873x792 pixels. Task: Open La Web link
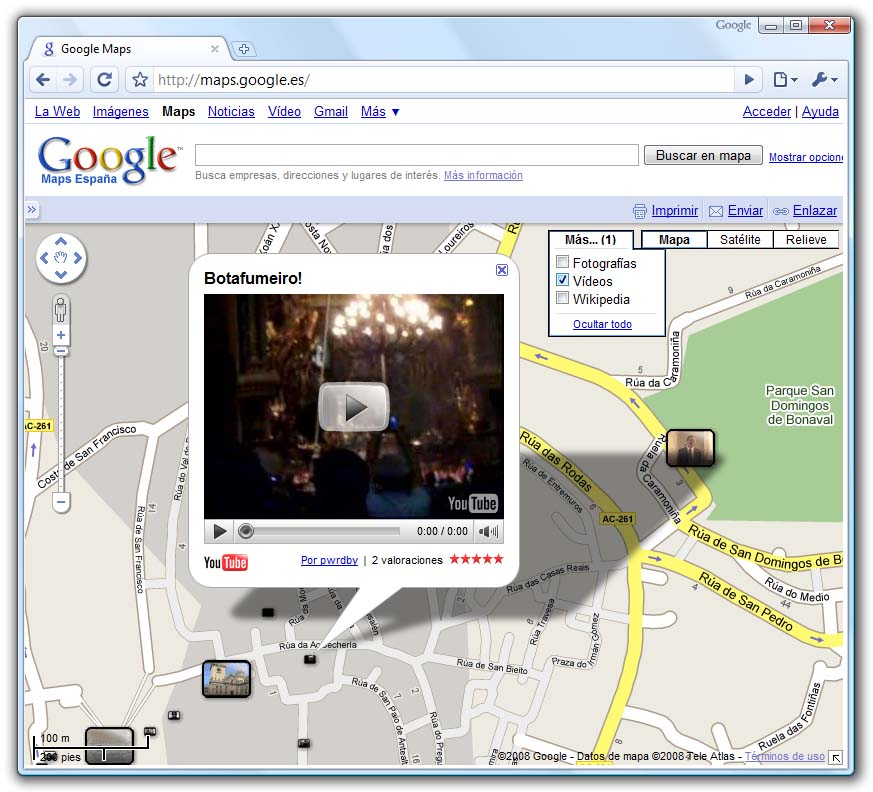(x=57, y=111)
